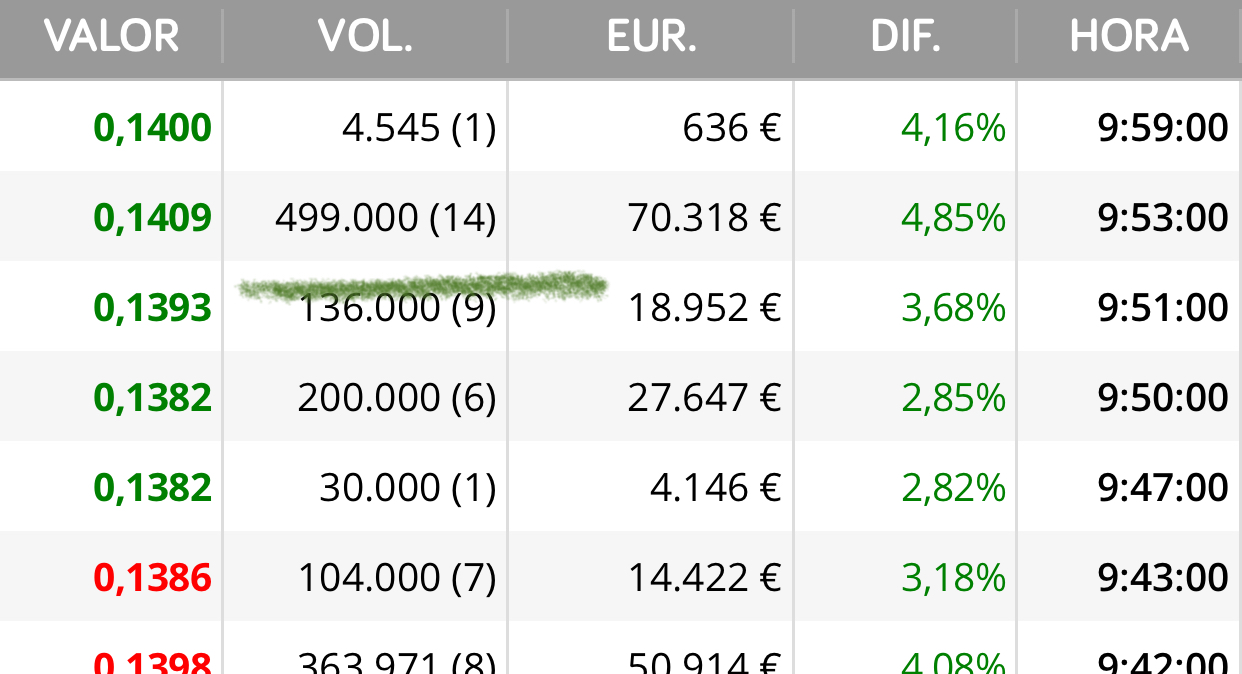Click the DIF. column header
This screenshot has width=1242, height=674.
coord(905,37)
